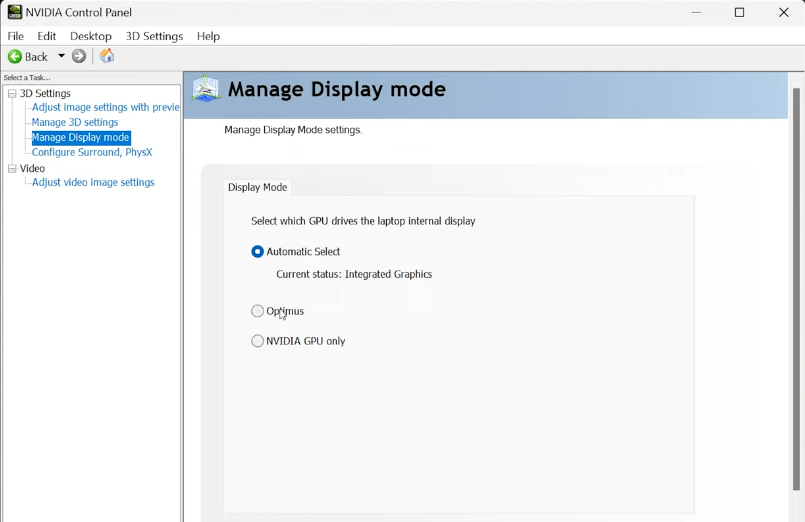Collapse the Video tree node
This screenshot has width=805, height=522.
click(12, 169)
